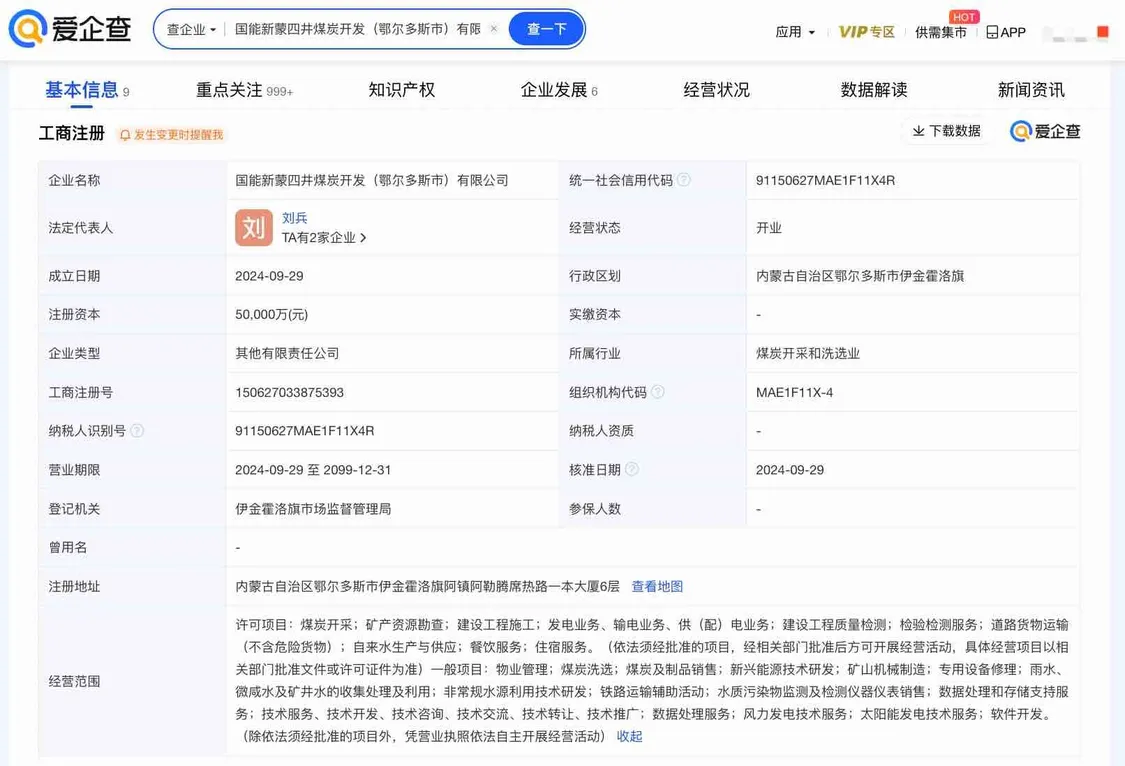Open the 经营状况 tab

click(716, 89)
